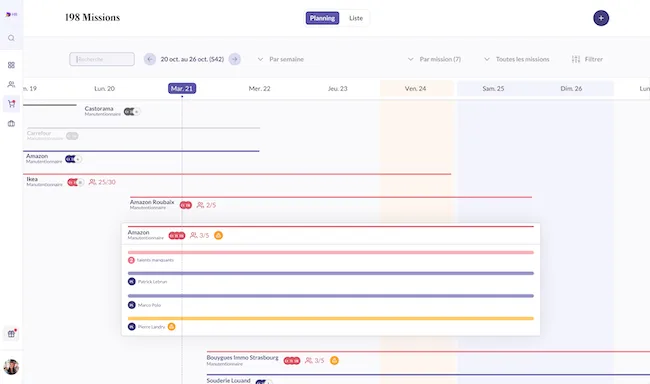This screenshot has height=384, width=650.
Task: Toggle the Castorama mission status pill
Action: pyautogui.click(x=132, y=112)
